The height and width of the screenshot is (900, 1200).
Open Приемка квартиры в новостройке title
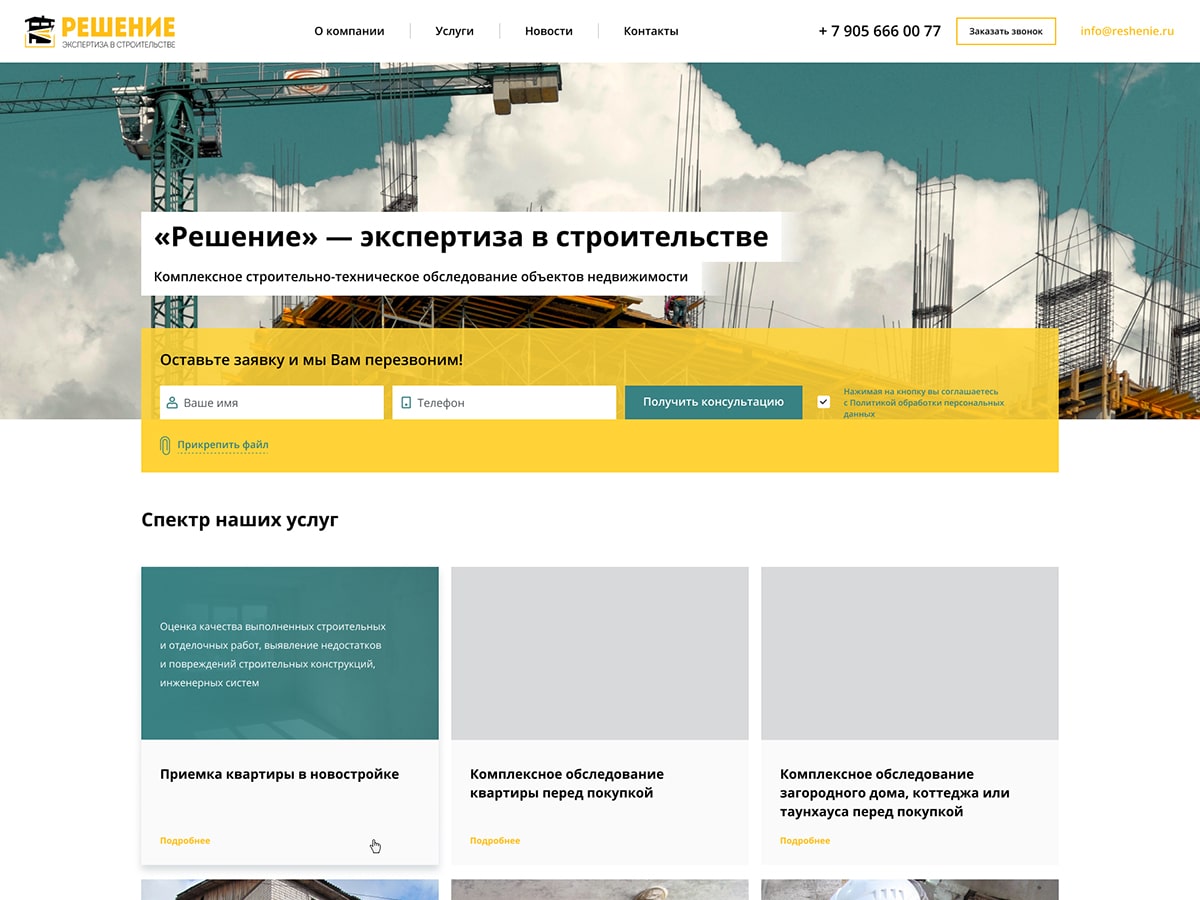[x=279, y=774]
